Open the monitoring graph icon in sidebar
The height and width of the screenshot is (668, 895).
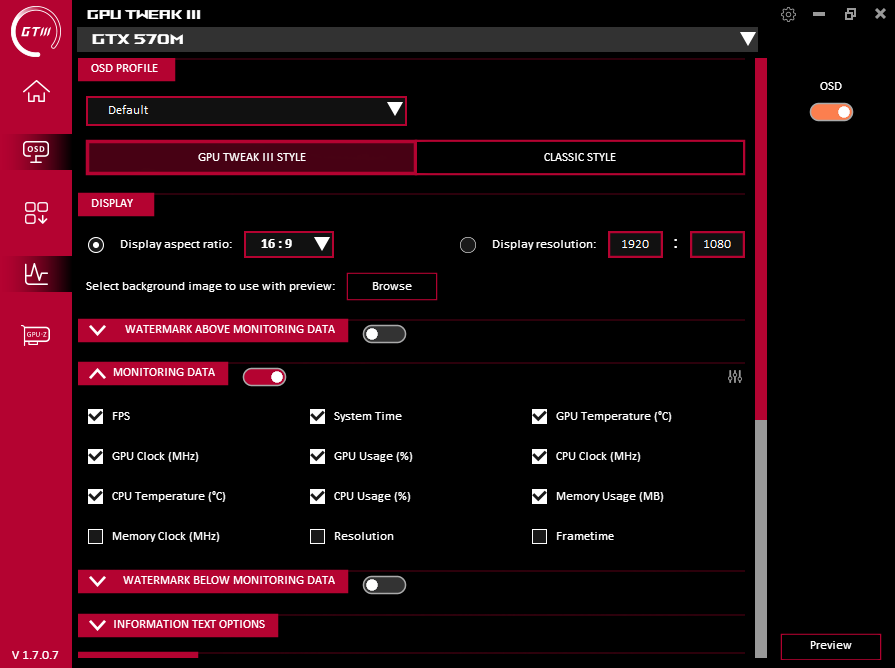[x=36, y=273]
